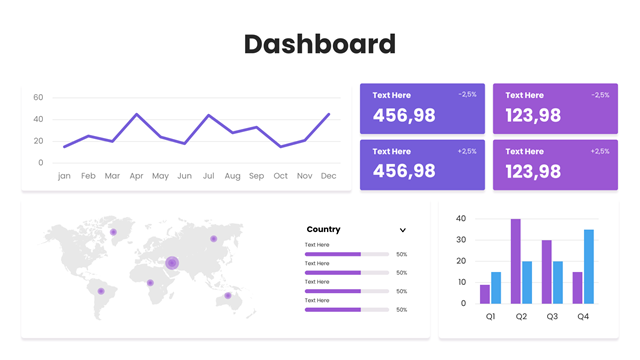Click the last 50% progress bar in the list
The image size is (640, 360).
click(347, 310)
